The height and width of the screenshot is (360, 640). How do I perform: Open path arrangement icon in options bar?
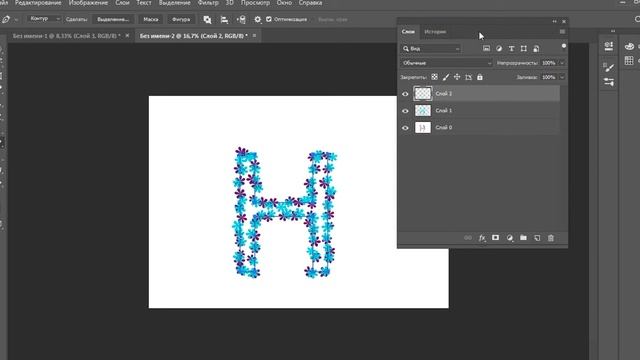pyautogui.click(x=241, y=19)
